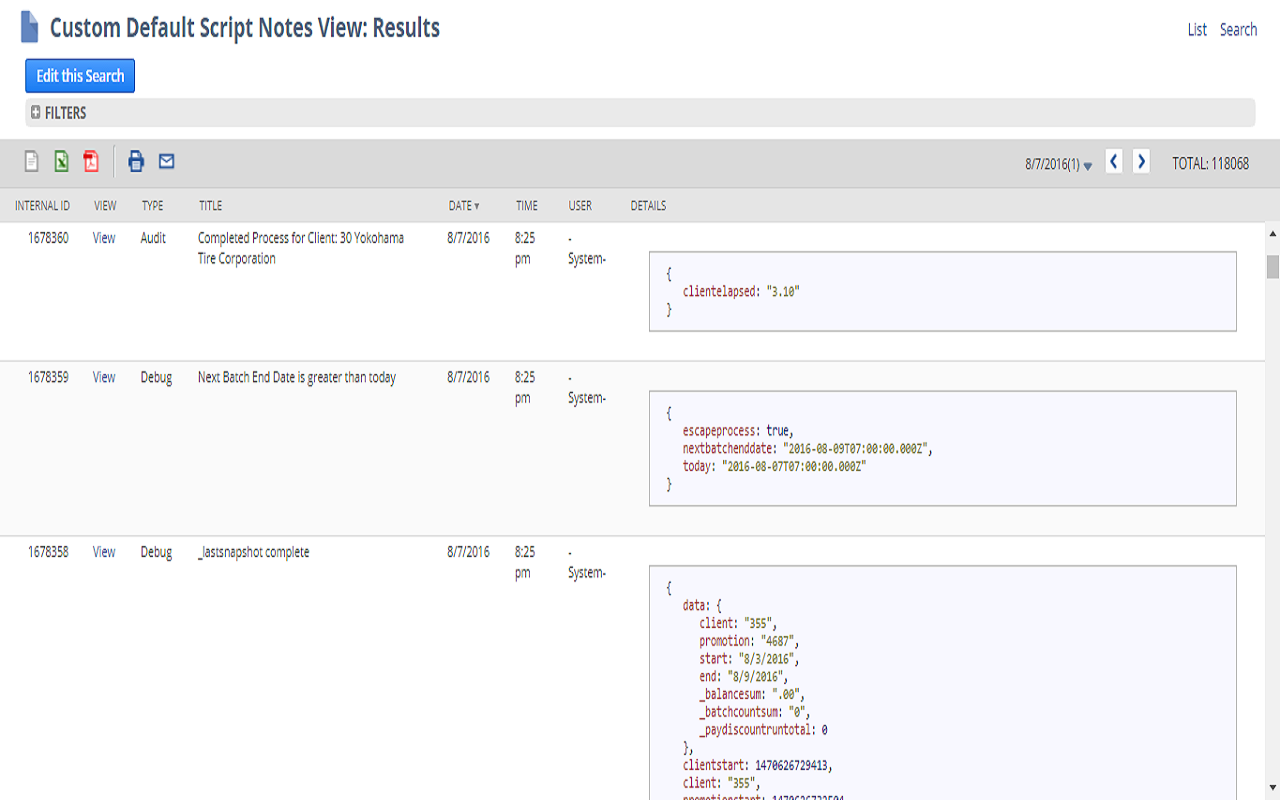Sort by TYPE column header
The image size is (1280, 800).
coord(152,206)
